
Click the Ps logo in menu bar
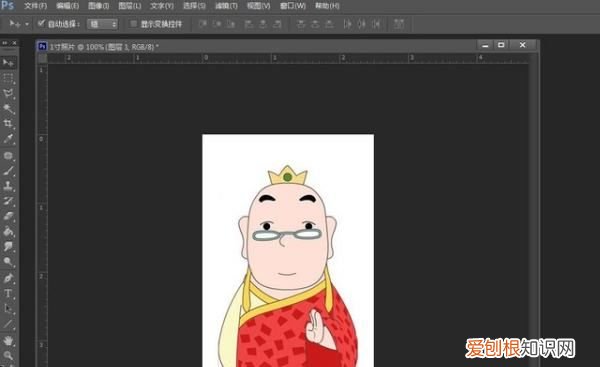(7, 5)
